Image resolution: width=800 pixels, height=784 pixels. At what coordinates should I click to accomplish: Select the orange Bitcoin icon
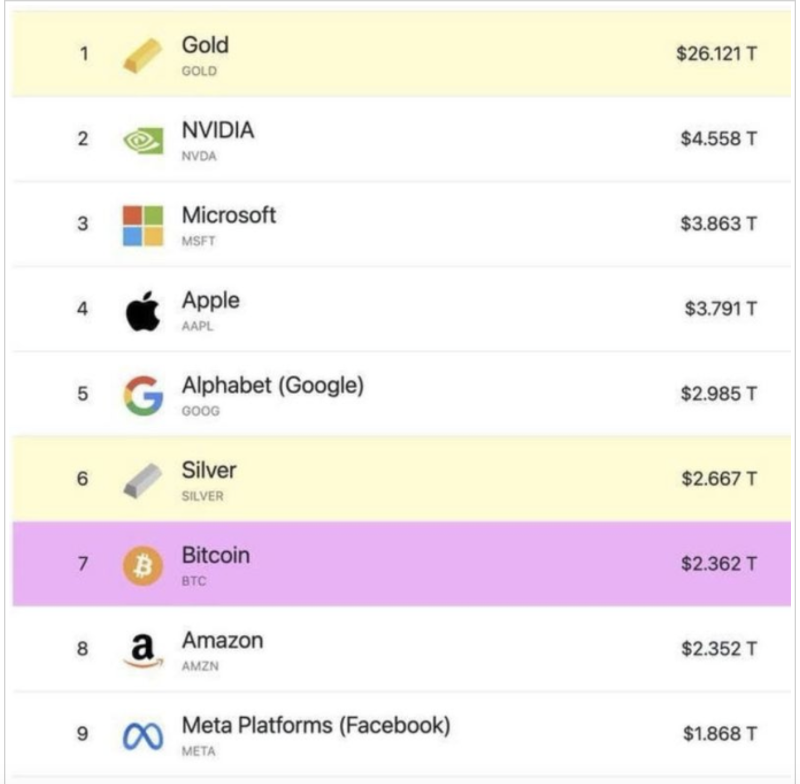142,566
